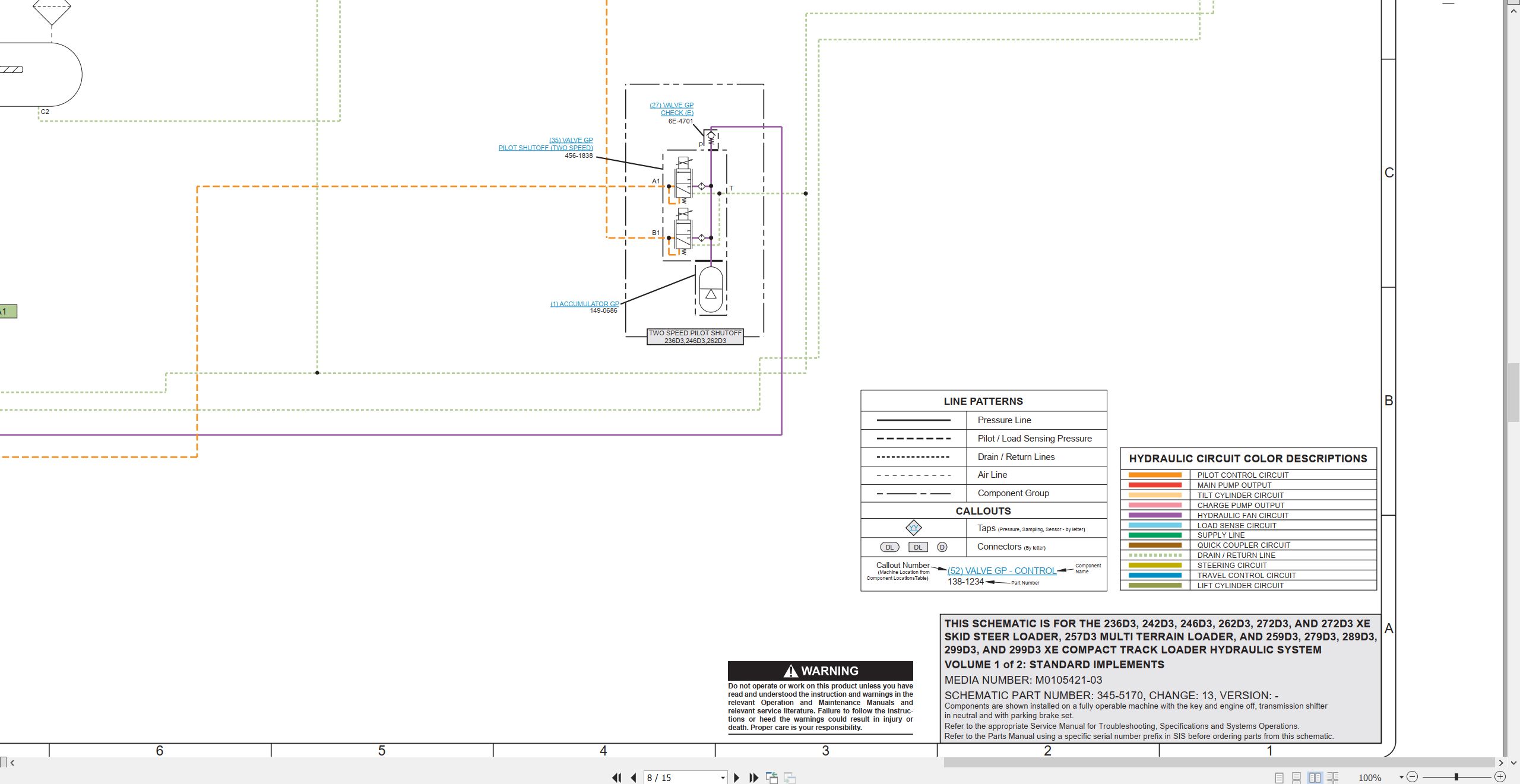Click the vertical scrollbar thumb
Viewport: 1520px width, 784px height.
pos(1513,392)
